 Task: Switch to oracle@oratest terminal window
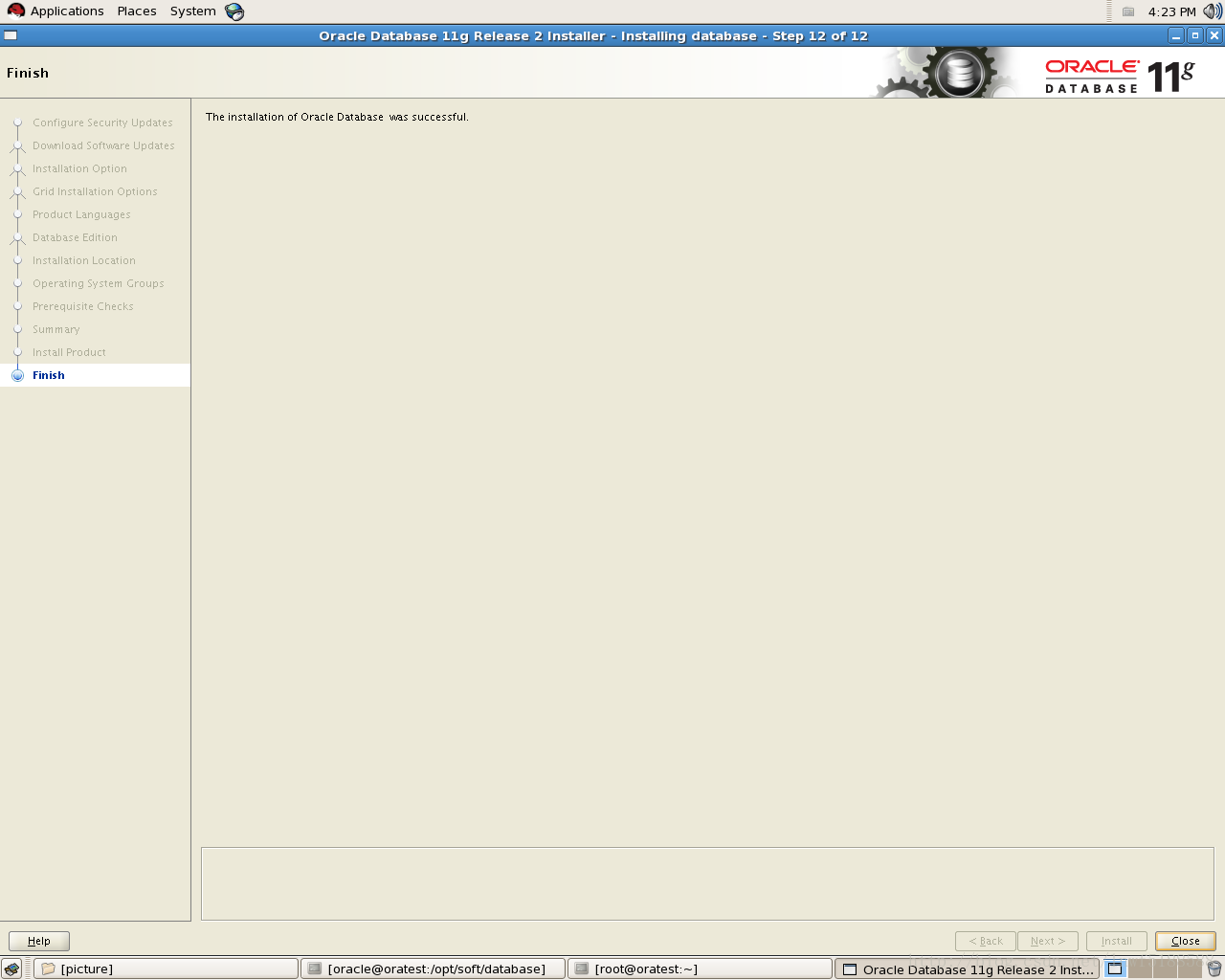click(433, 969)
